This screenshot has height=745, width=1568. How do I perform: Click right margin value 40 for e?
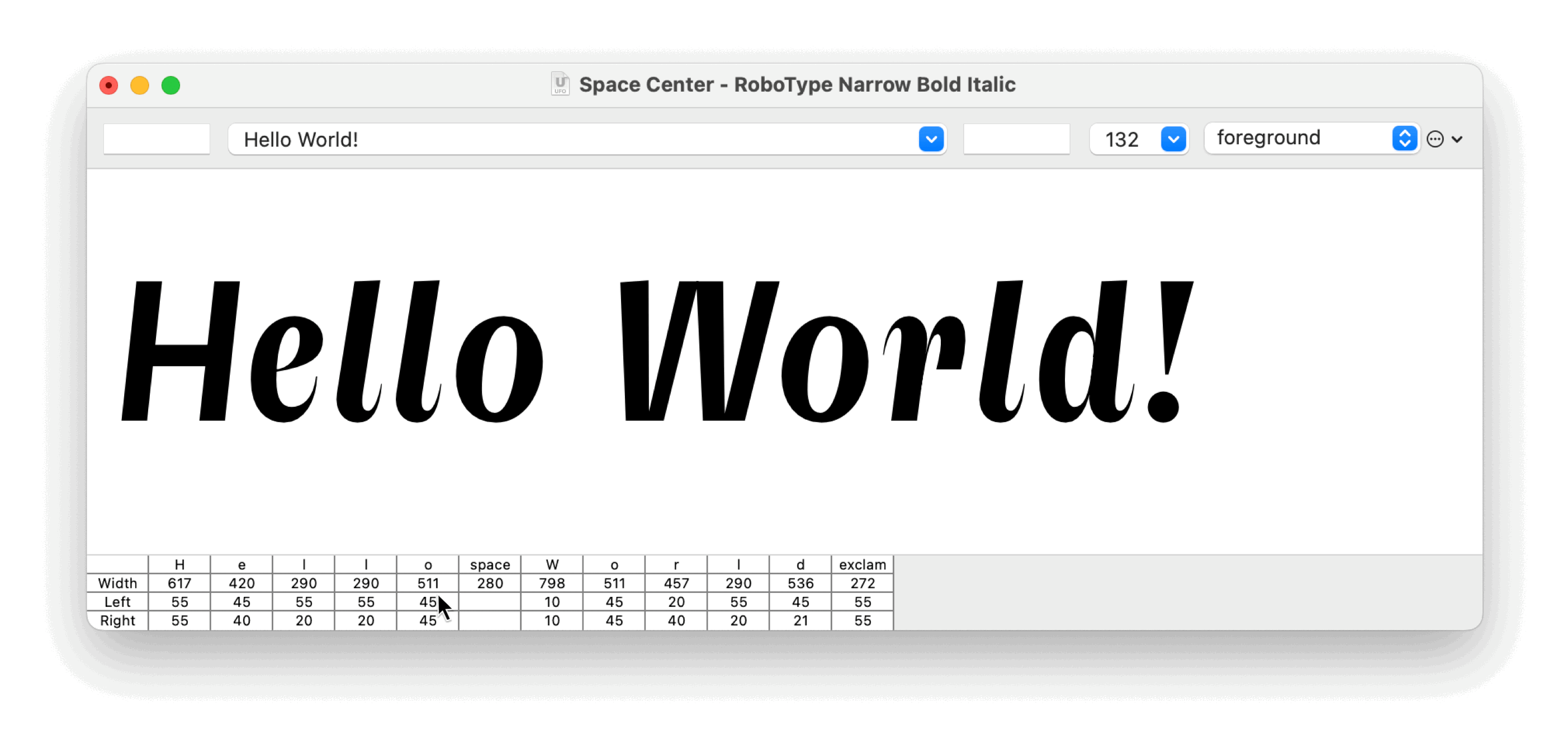tap(241, 620)
